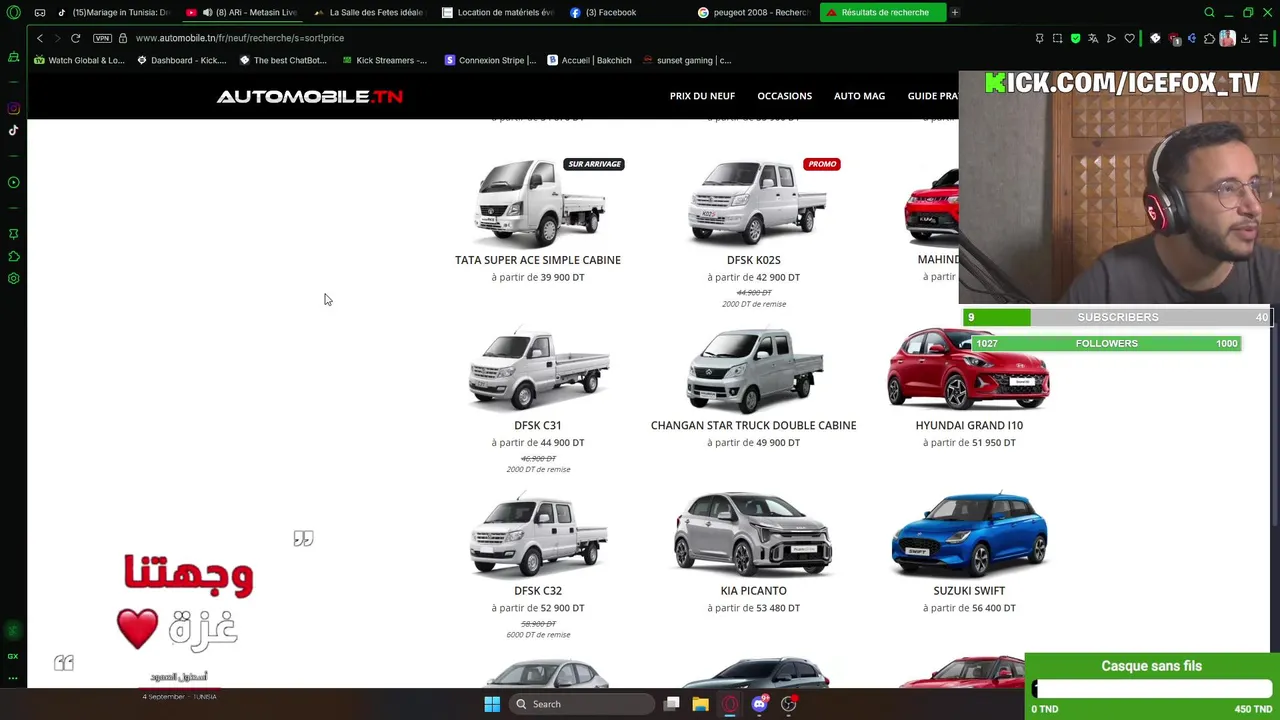Click the DFSK C31 title
Screen dimensions: 1280x720
538,425
